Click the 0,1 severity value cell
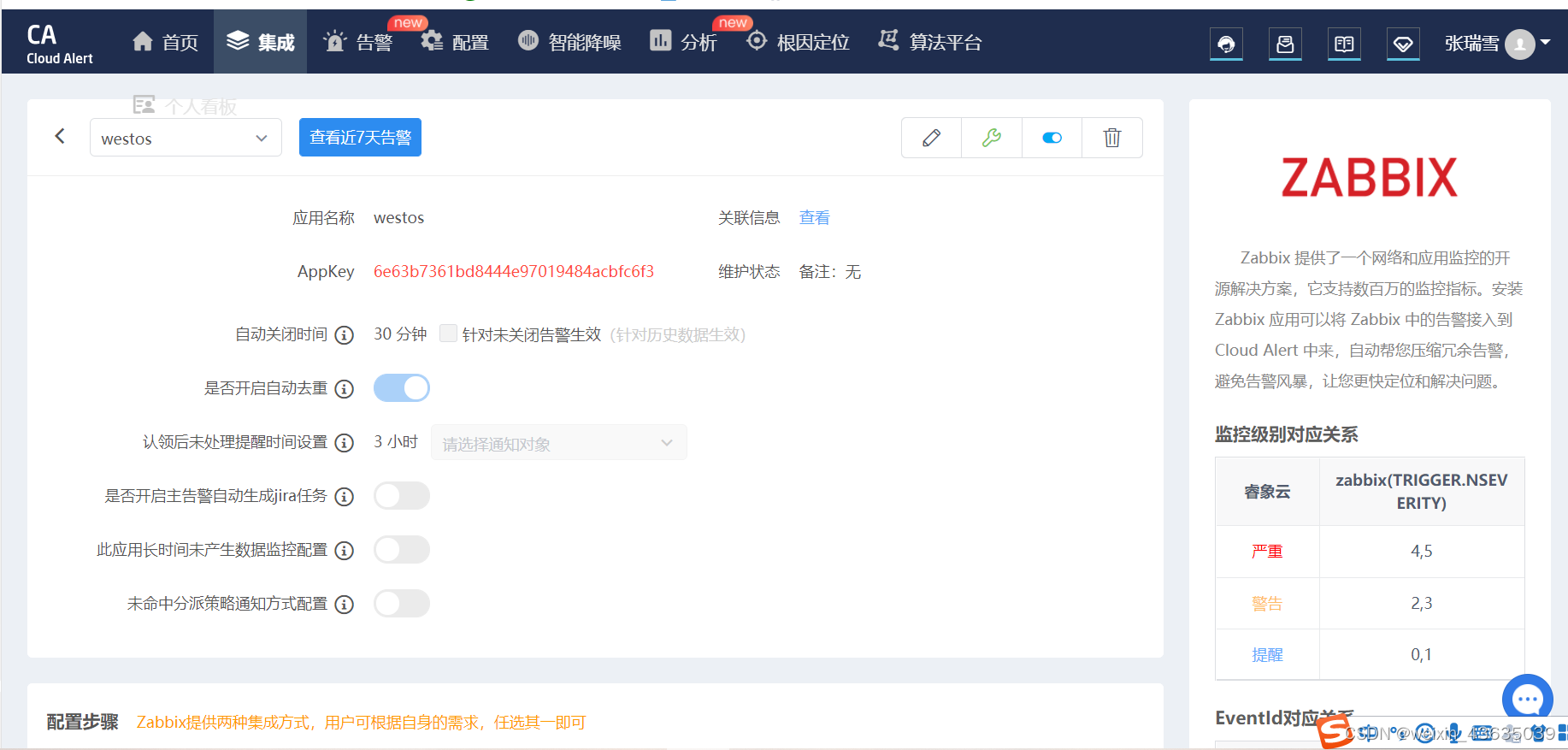 click(x=1422, y=655)
